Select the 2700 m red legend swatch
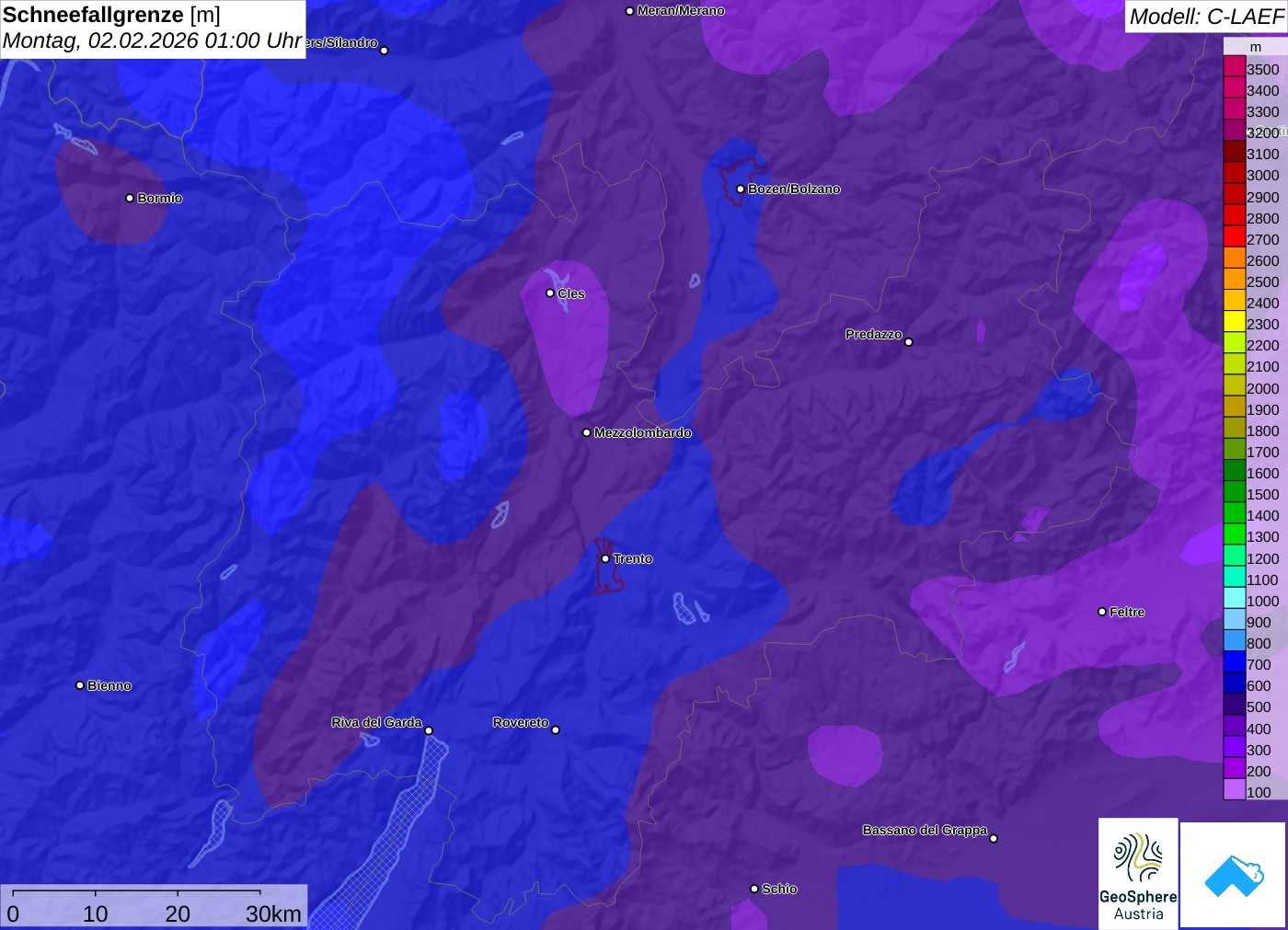 [1234, 236]
